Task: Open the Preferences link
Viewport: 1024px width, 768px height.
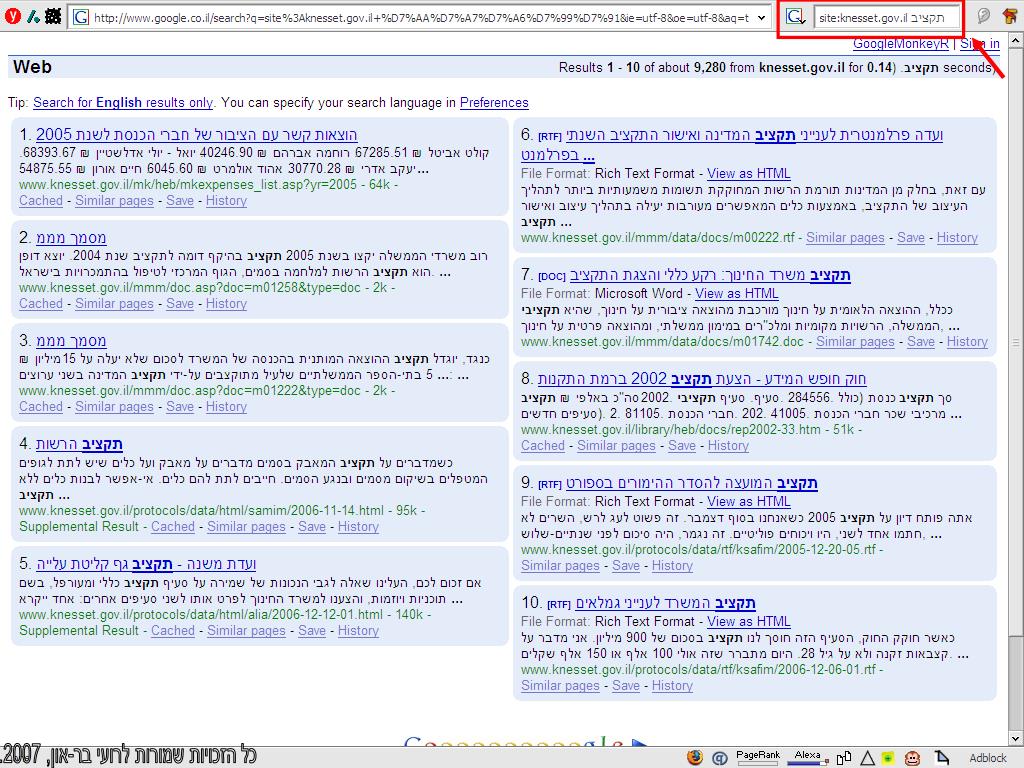Action: pos(494,103)
